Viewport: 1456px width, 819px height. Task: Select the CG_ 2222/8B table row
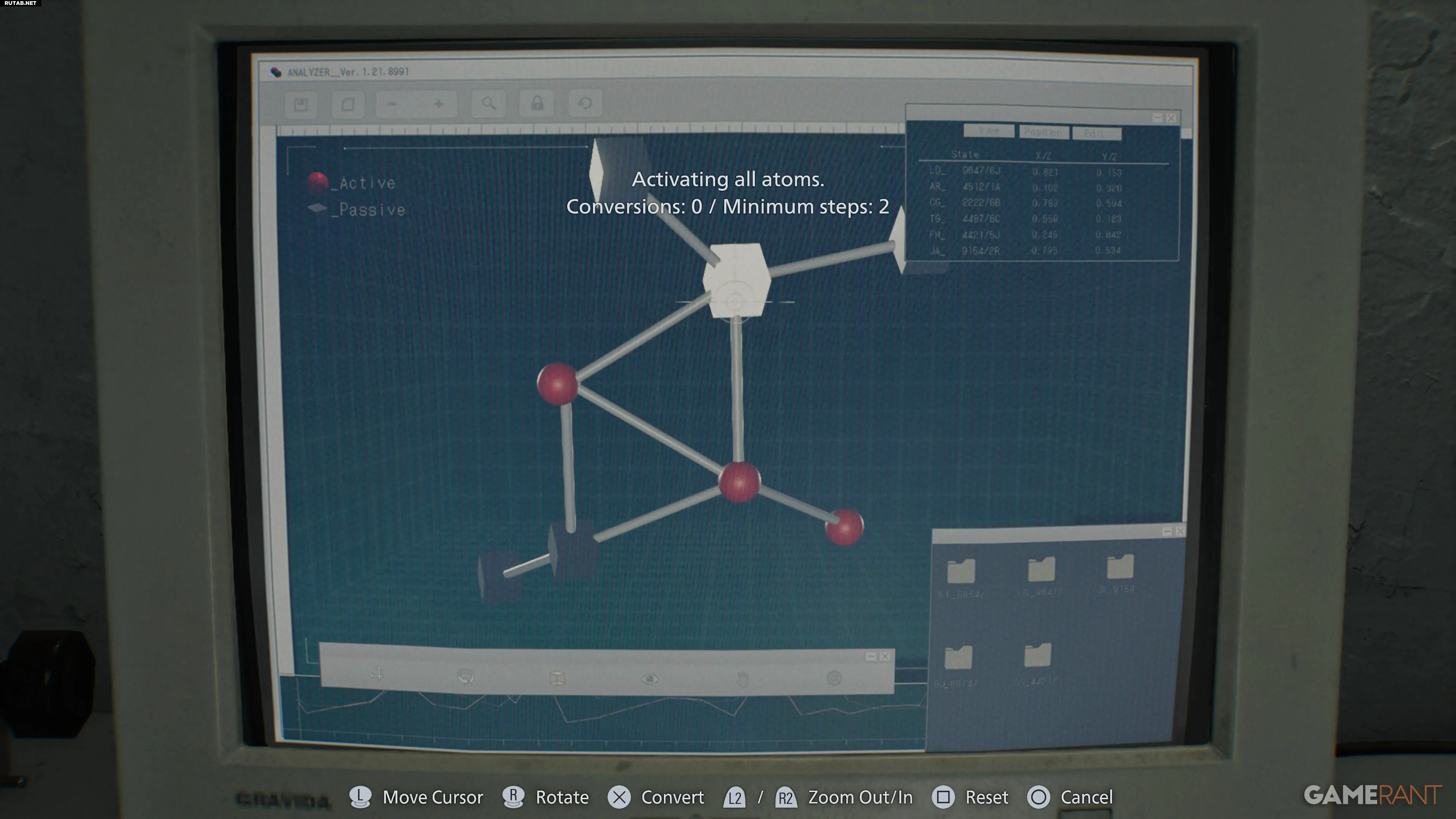pos(981,203)
